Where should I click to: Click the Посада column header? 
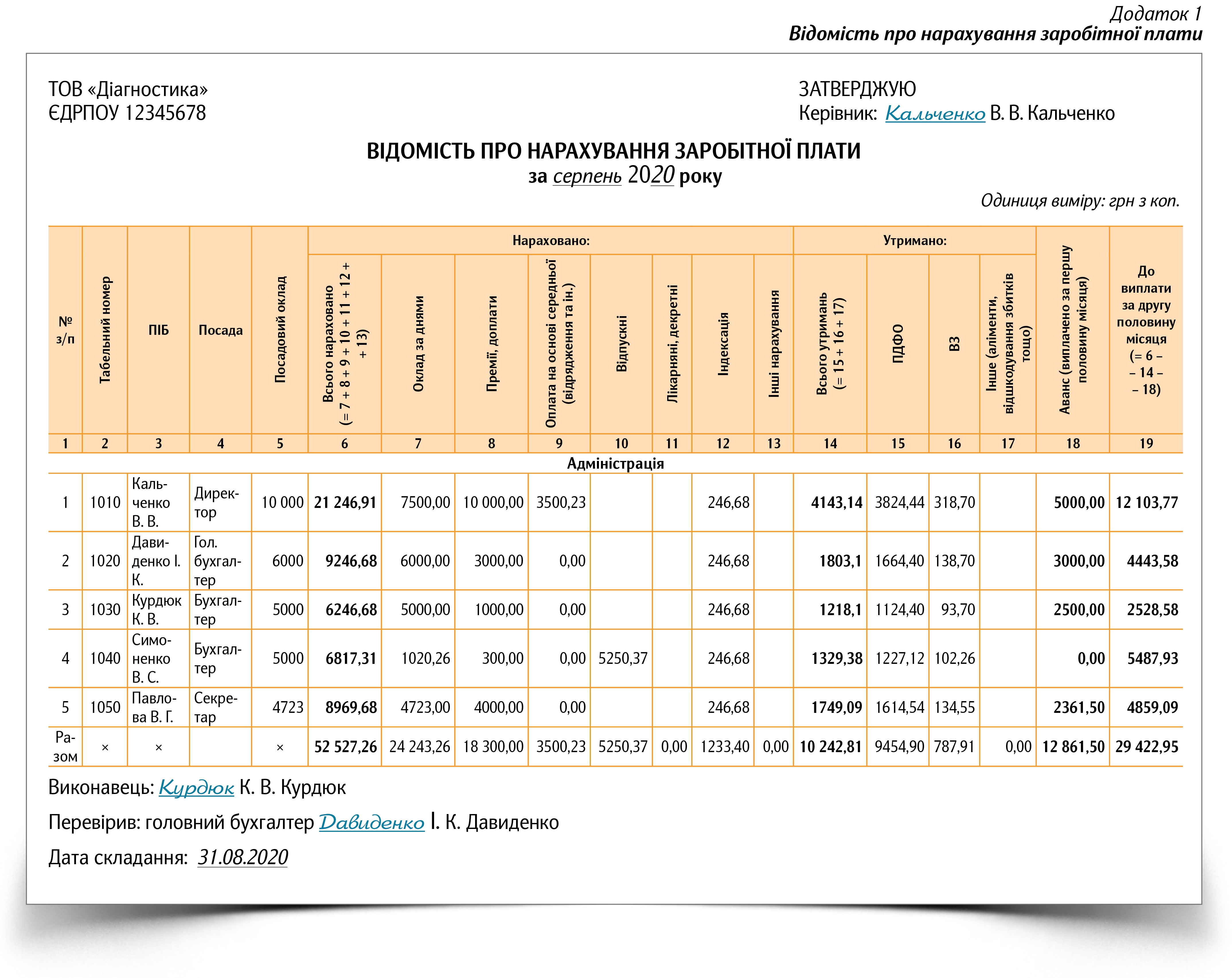coord(220,330)
